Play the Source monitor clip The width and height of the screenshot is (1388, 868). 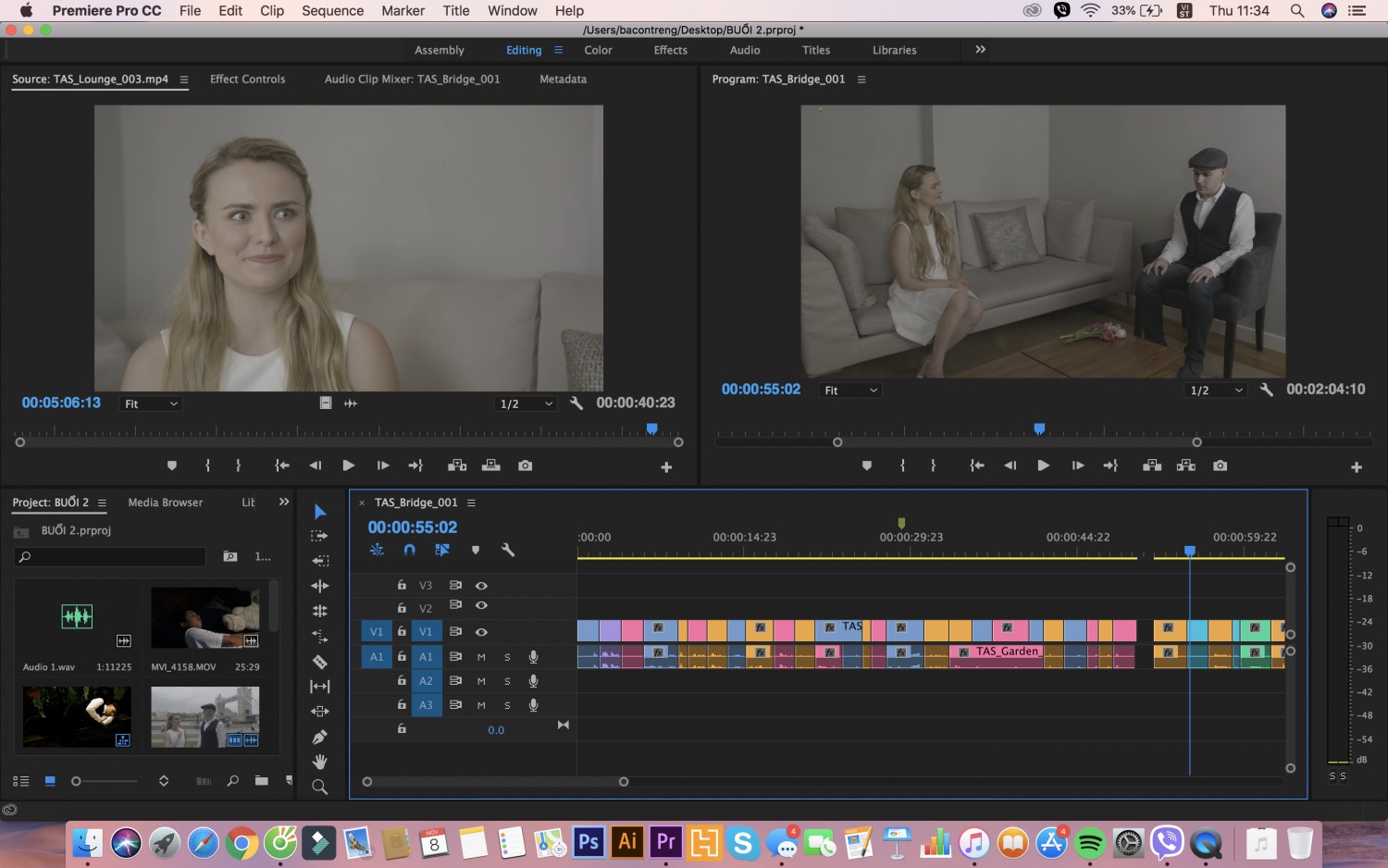coord(349,465)
